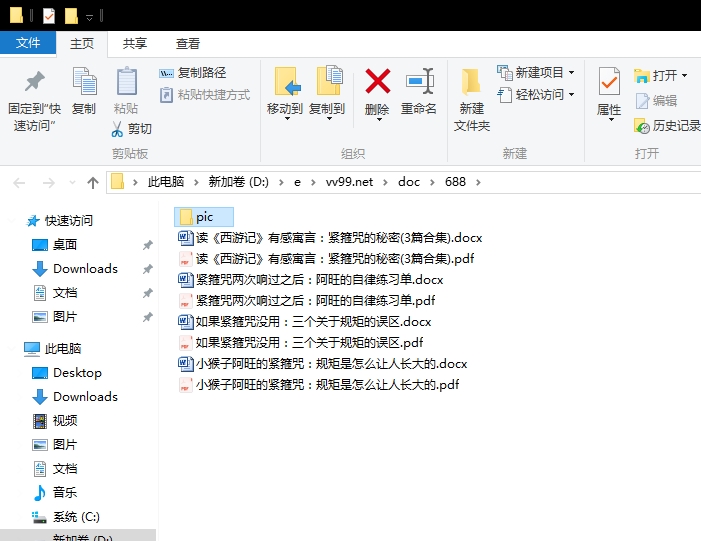Click the Open button icon
The height and width of the screenshot is (541, 701).
click(x=642, y=76)
